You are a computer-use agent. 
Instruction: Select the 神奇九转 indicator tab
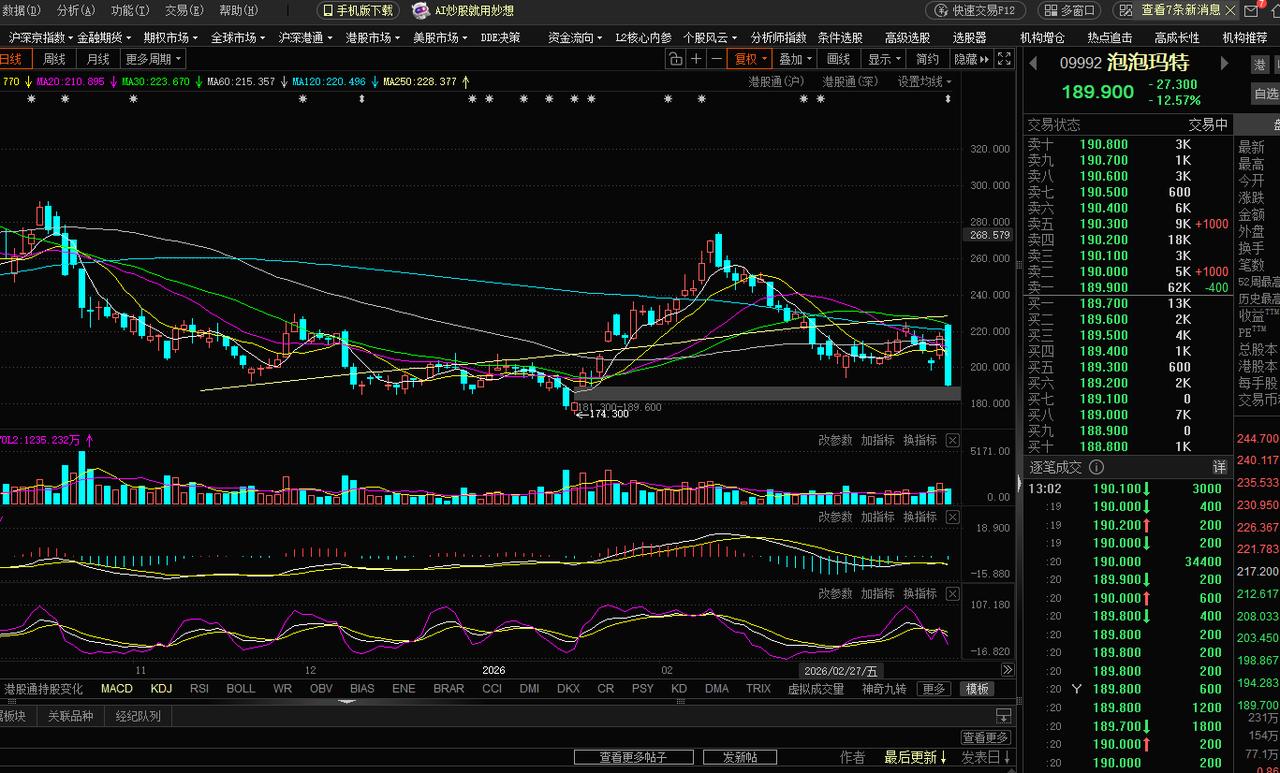coord(884,689)
